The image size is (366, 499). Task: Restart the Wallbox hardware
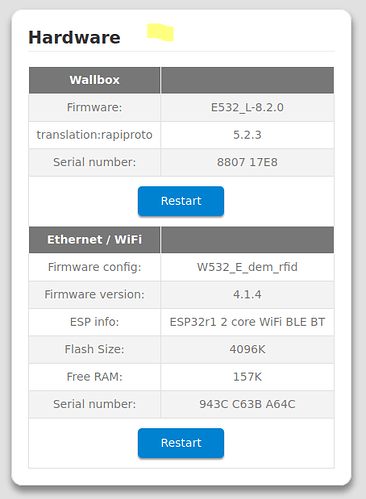coord(181,201)
